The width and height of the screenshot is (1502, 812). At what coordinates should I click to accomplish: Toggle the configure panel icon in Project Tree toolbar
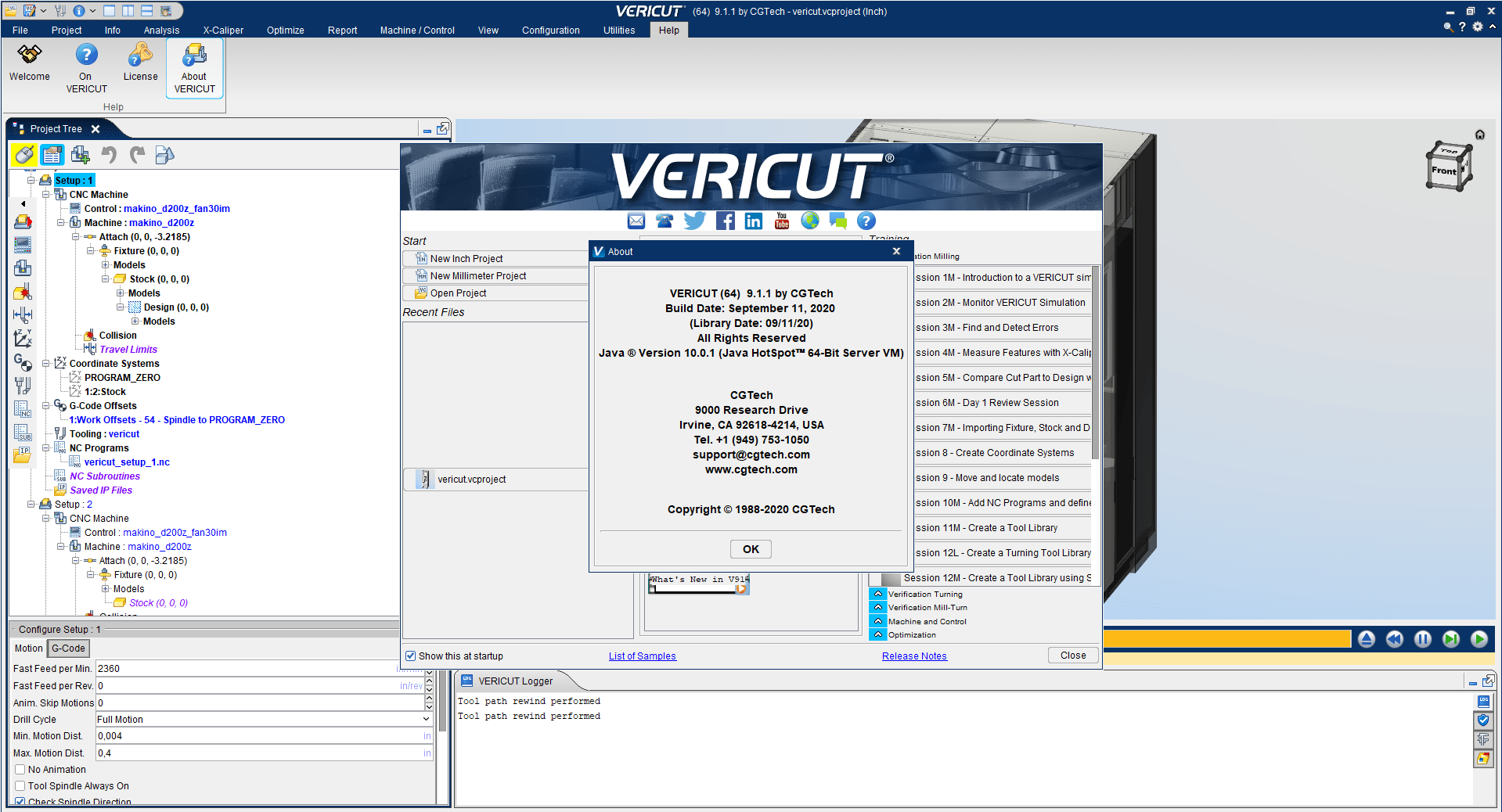52,155
